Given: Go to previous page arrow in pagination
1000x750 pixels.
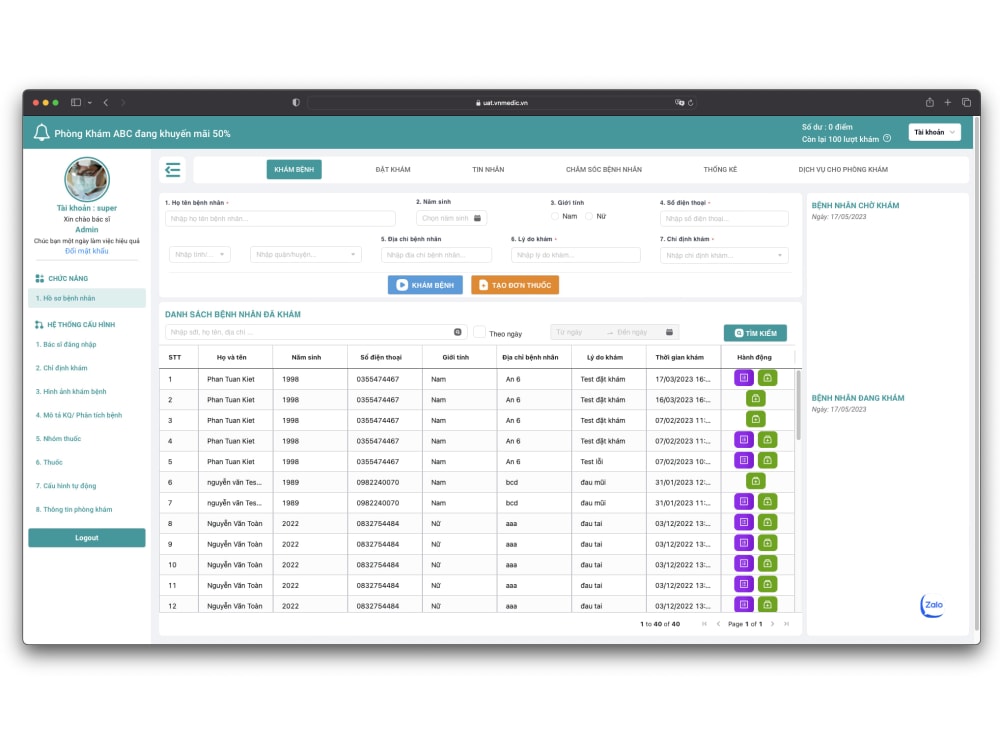Looking at the screenshot, I should pyautogui.click(x=718, y=624).
